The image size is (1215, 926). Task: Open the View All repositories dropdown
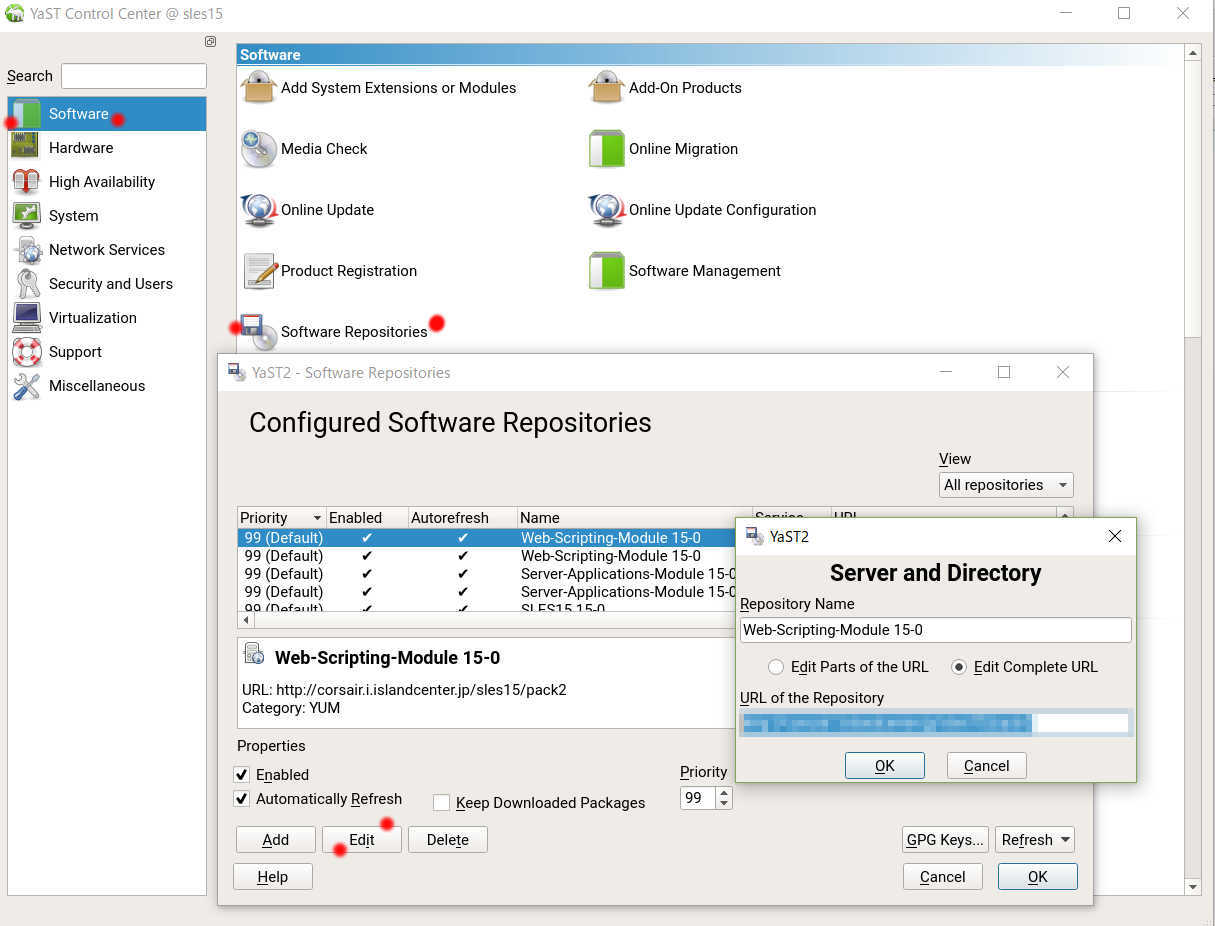(x=1006, y=485)
